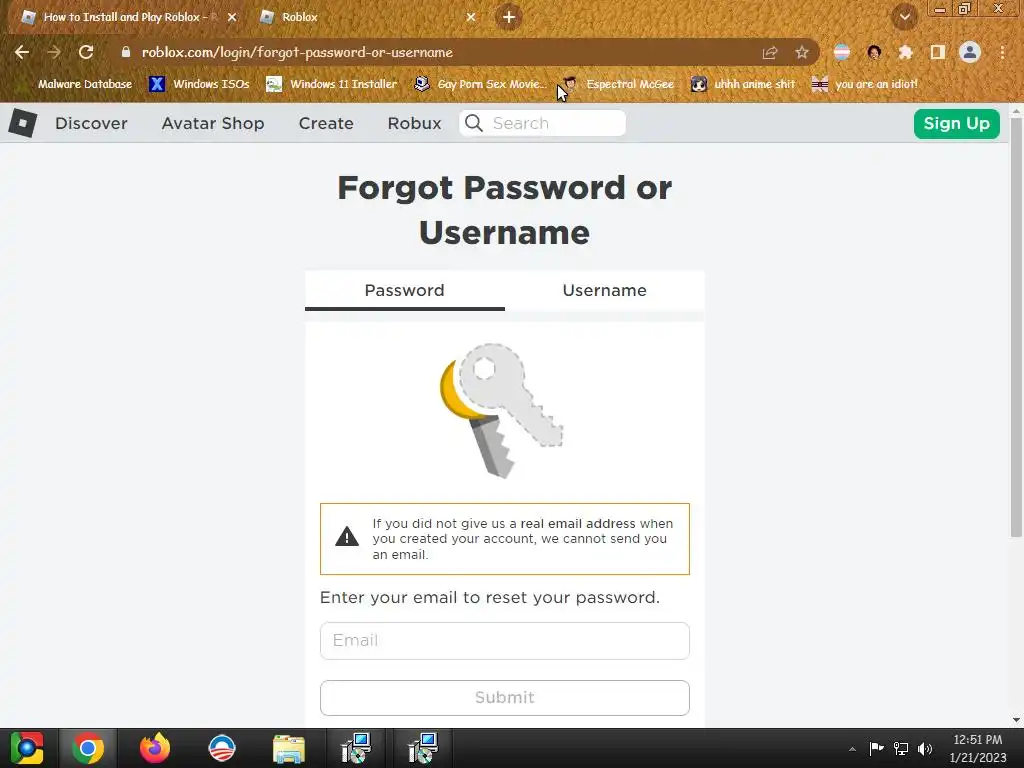Bookmark this page with star icon

click(802, 52)
